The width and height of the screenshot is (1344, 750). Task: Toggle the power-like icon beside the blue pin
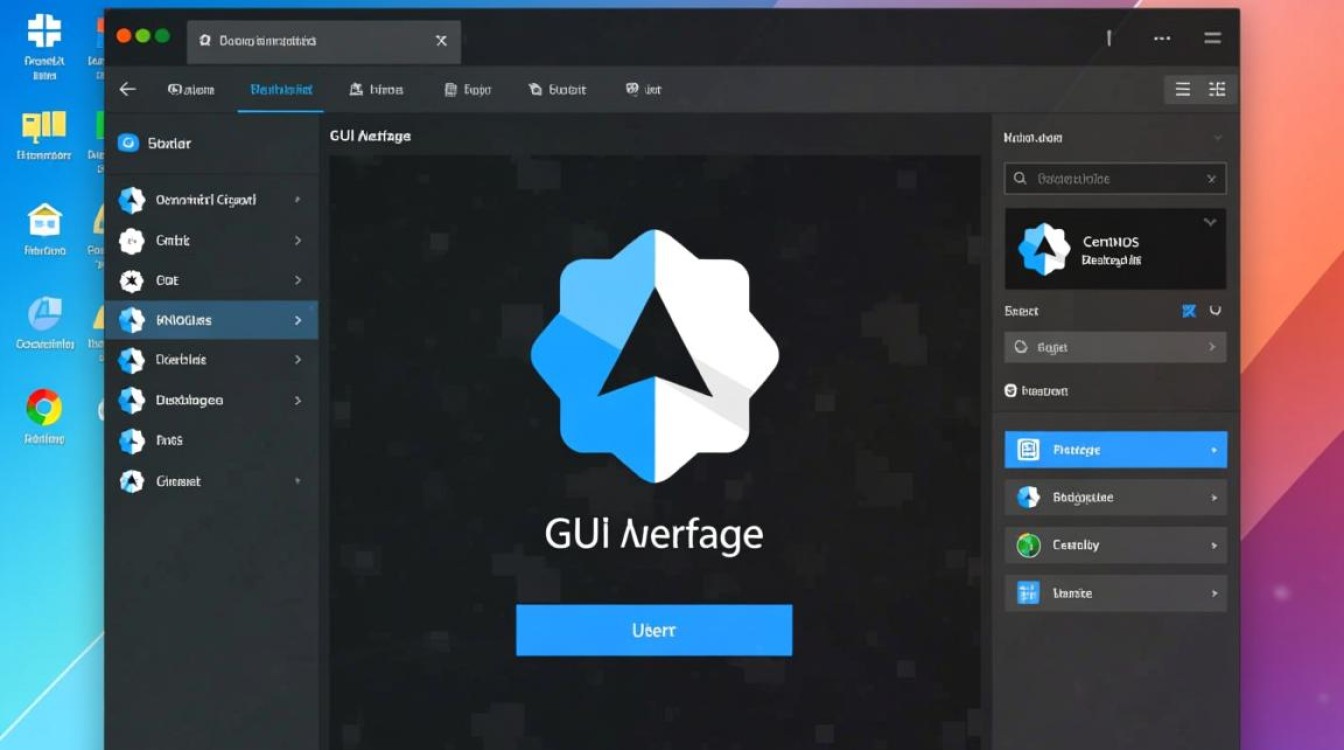[x=1215, y=311]
